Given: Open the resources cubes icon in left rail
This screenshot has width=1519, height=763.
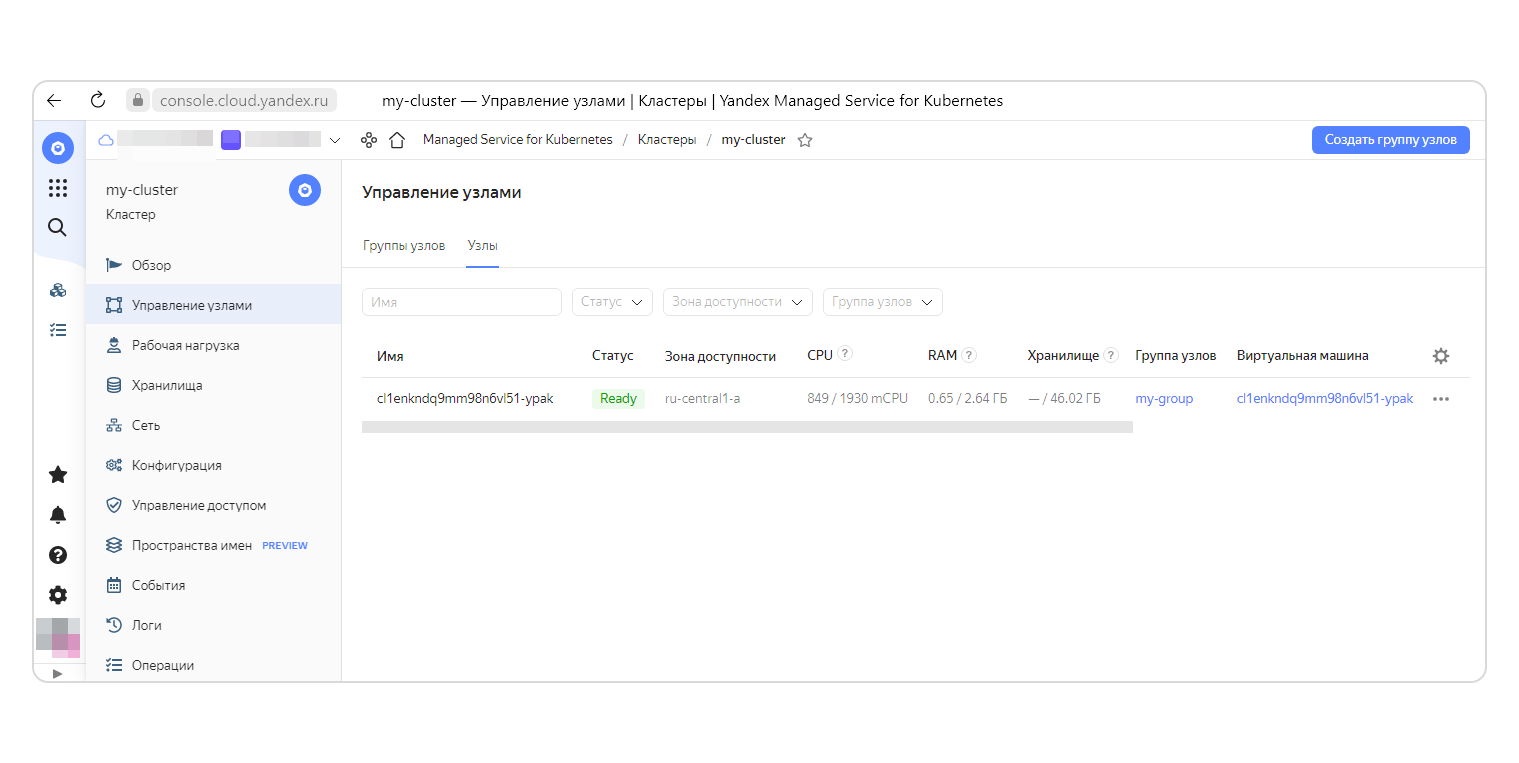Looking at the screenshot, I should tap(58, 290).
